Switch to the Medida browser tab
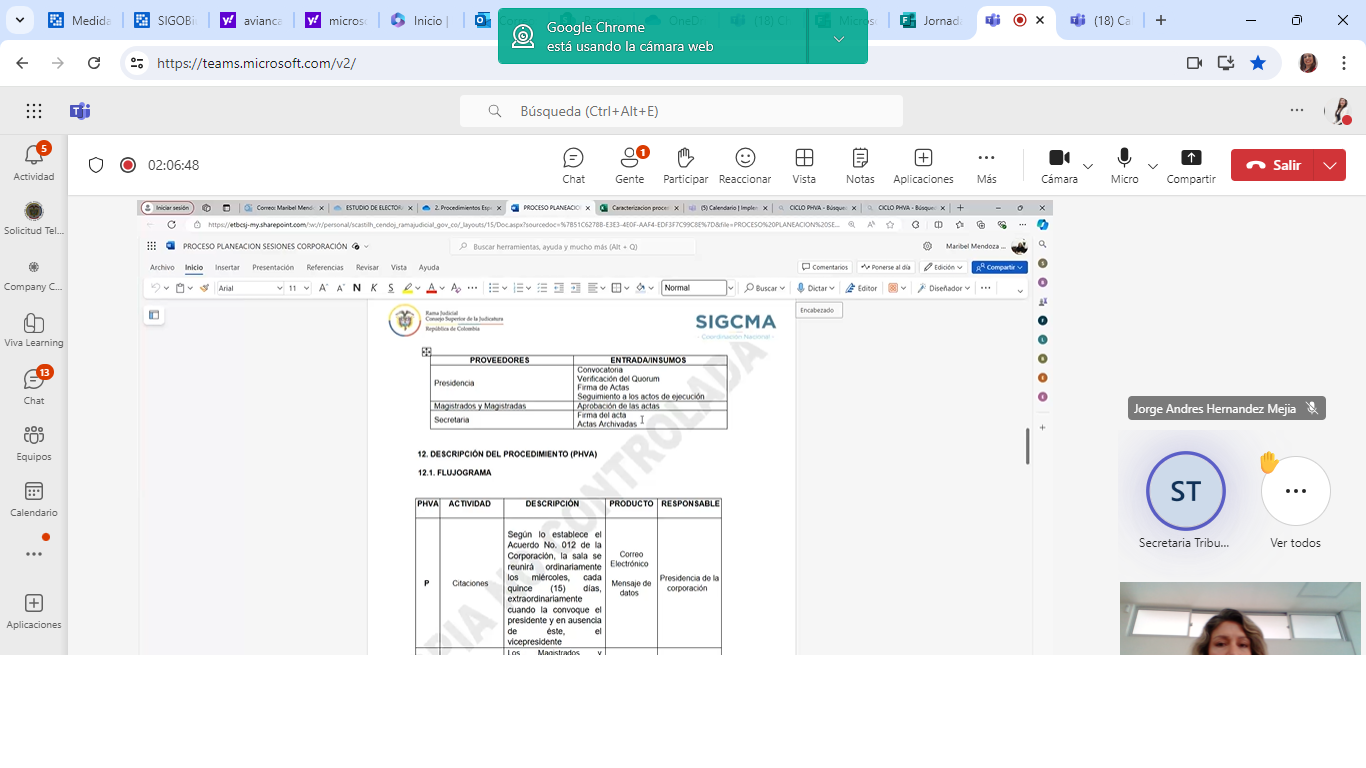The image size is (1366, 768). point(80,20)
